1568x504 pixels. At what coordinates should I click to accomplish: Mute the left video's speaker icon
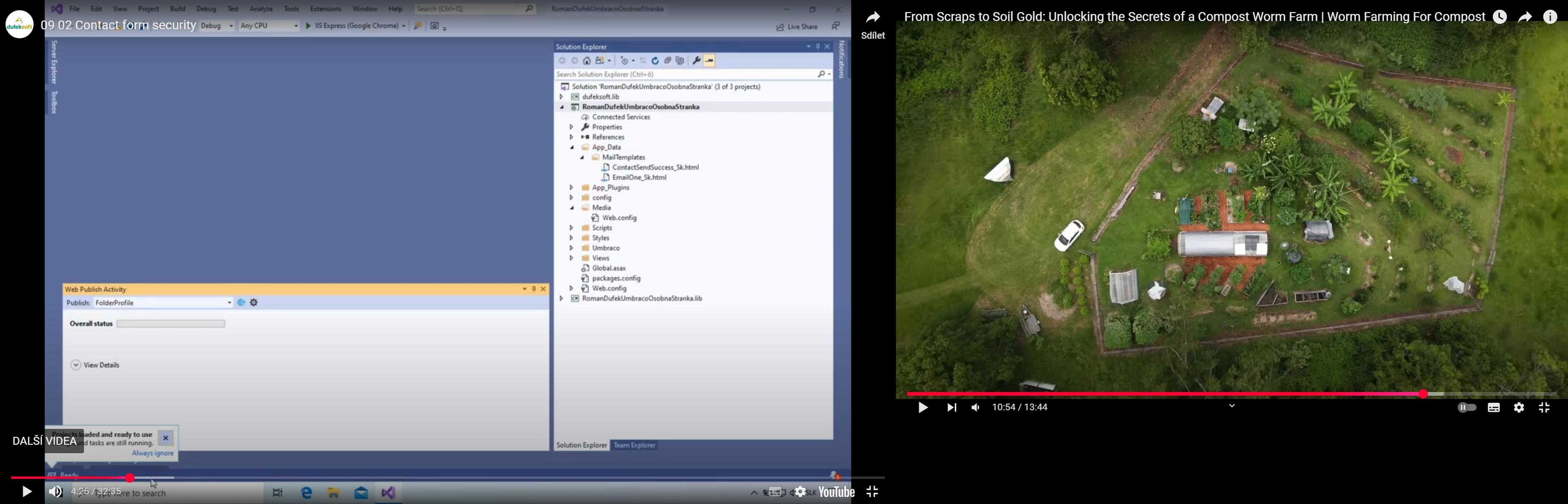click(x=55, y=491)
